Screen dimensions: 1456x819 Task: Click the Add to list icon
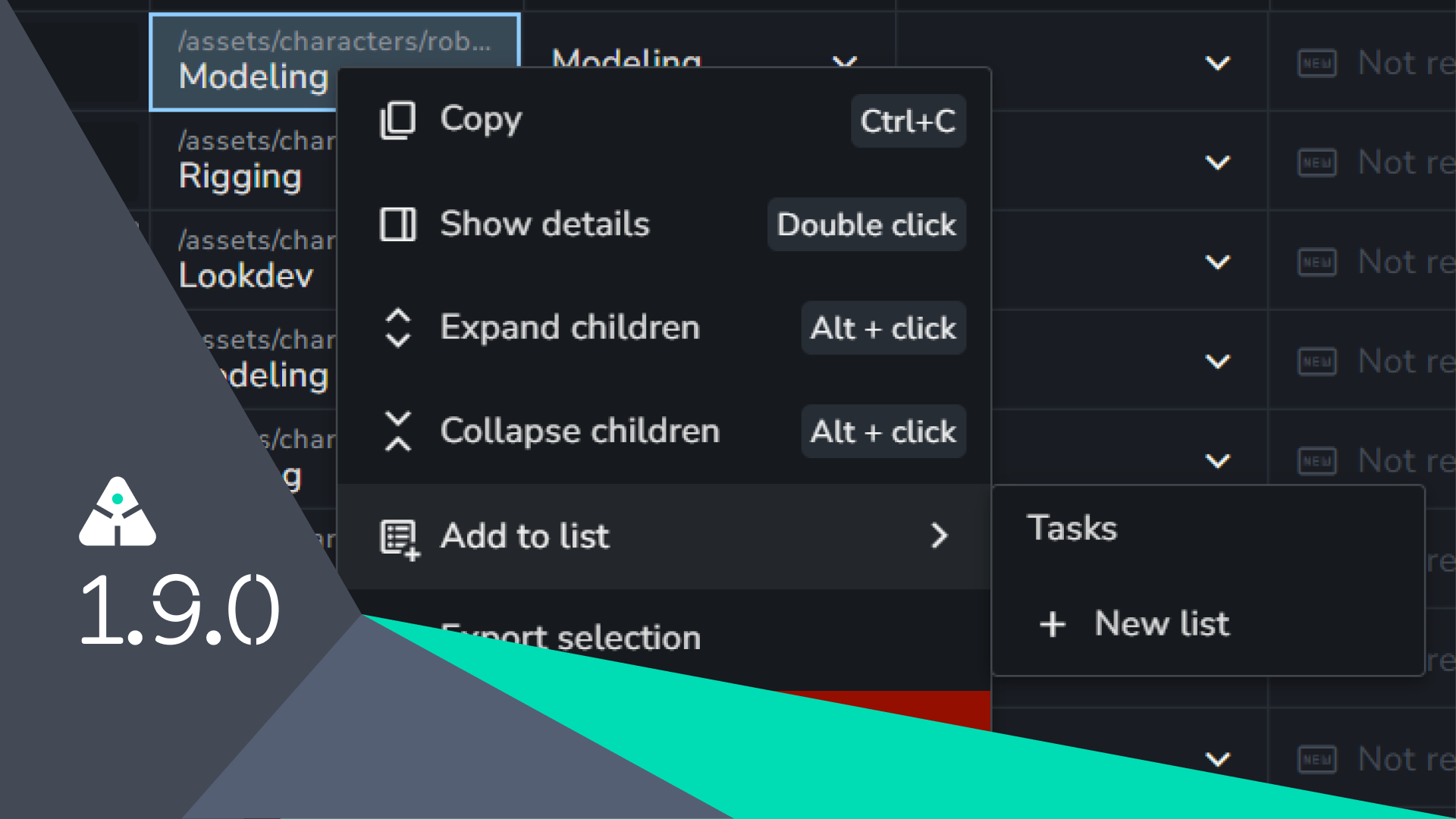399,538
